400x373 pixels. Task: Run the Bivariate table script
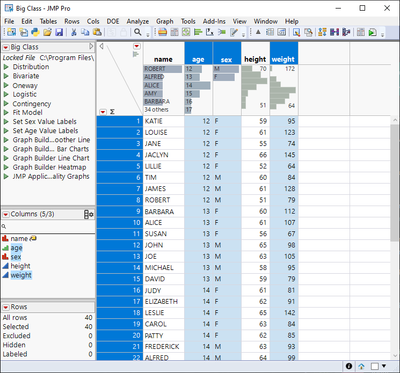[6, 76]
